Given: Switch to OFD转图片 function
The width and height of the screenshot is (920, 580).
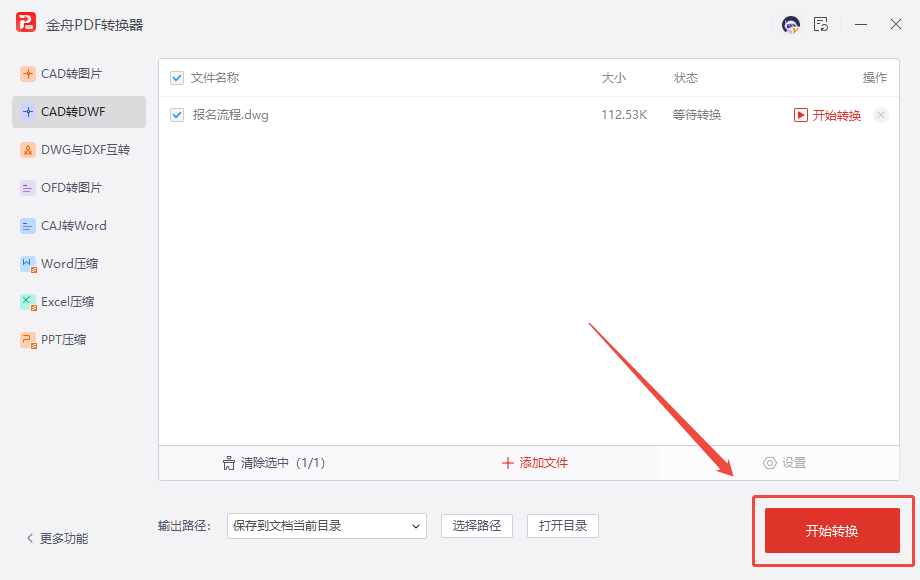Looking at the screenshot, I should click(x=79, y=188).
